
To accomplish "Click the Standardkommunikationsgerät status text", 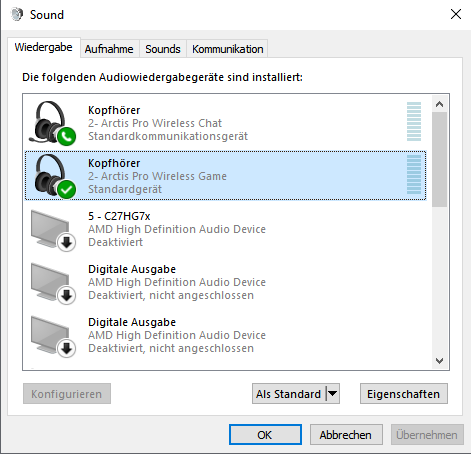I will tap(168, 136).
